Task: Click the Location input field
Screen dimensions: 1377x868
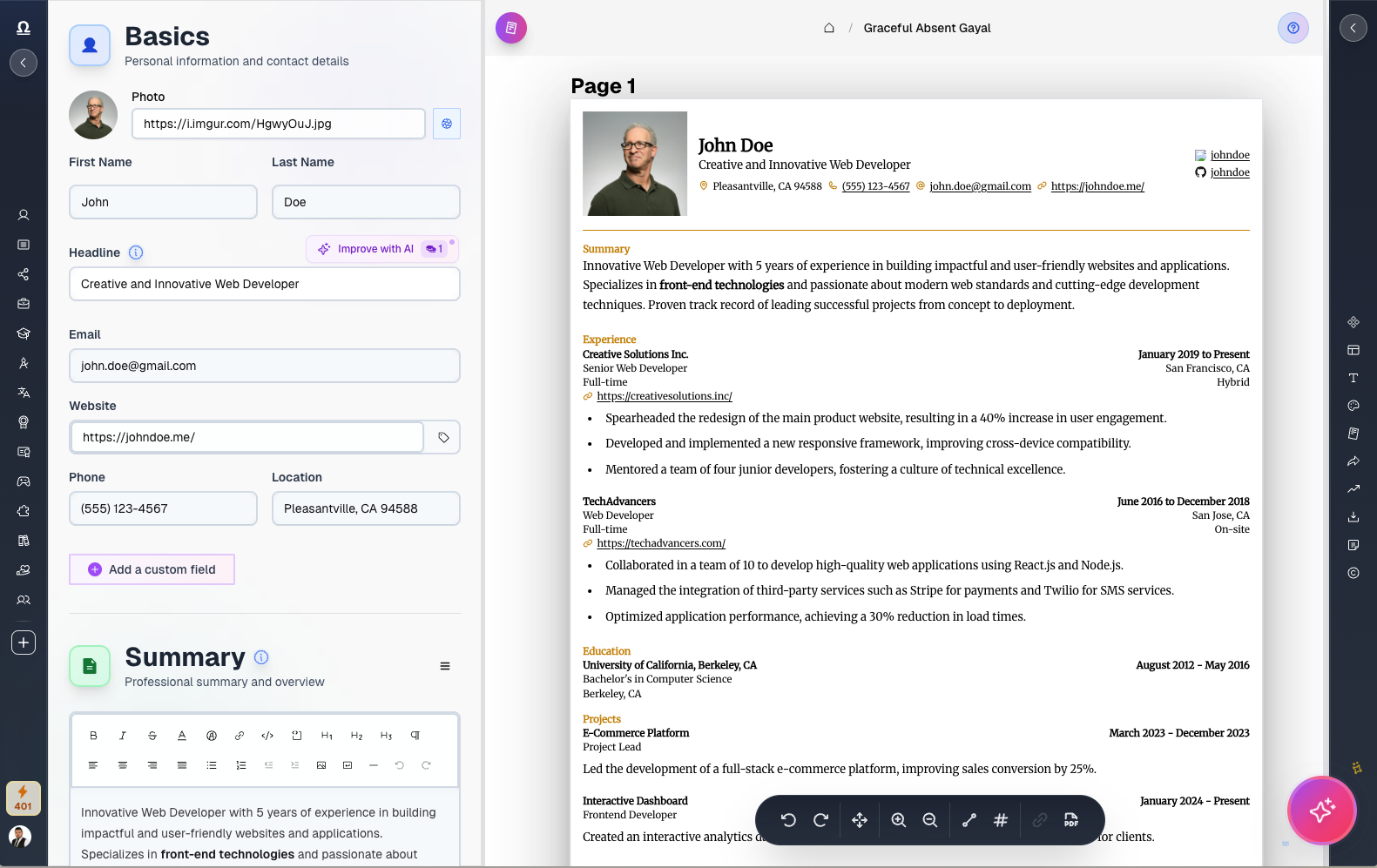Action: (x=366, y=508)
